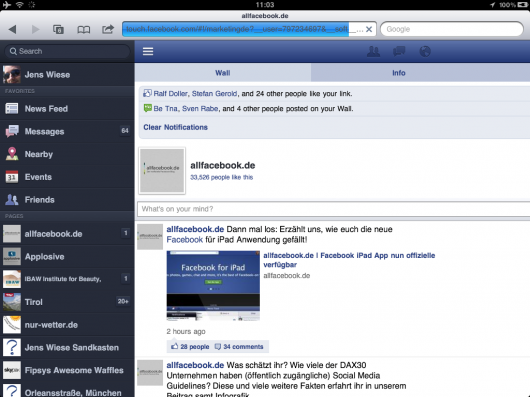Open allfacebook.de author link on DAX30 post
Image resolution: width=530 pixels, height=397 pixels.
(x=195, y=365)
